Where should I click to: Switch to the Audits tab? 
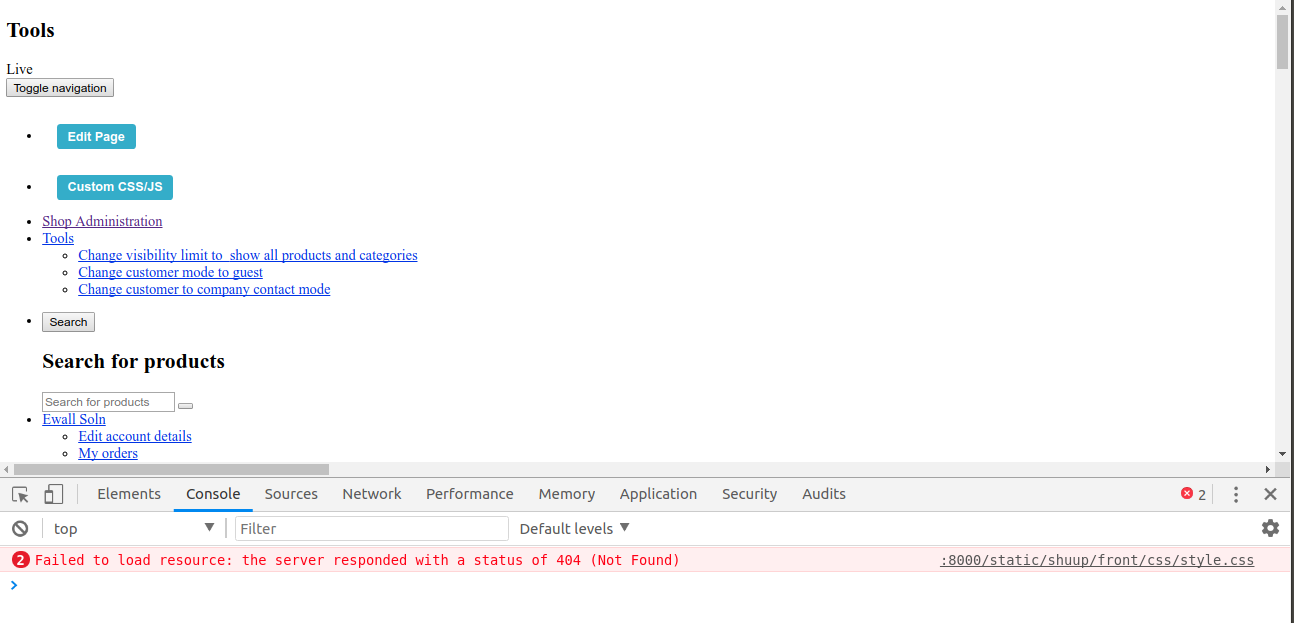823,494
